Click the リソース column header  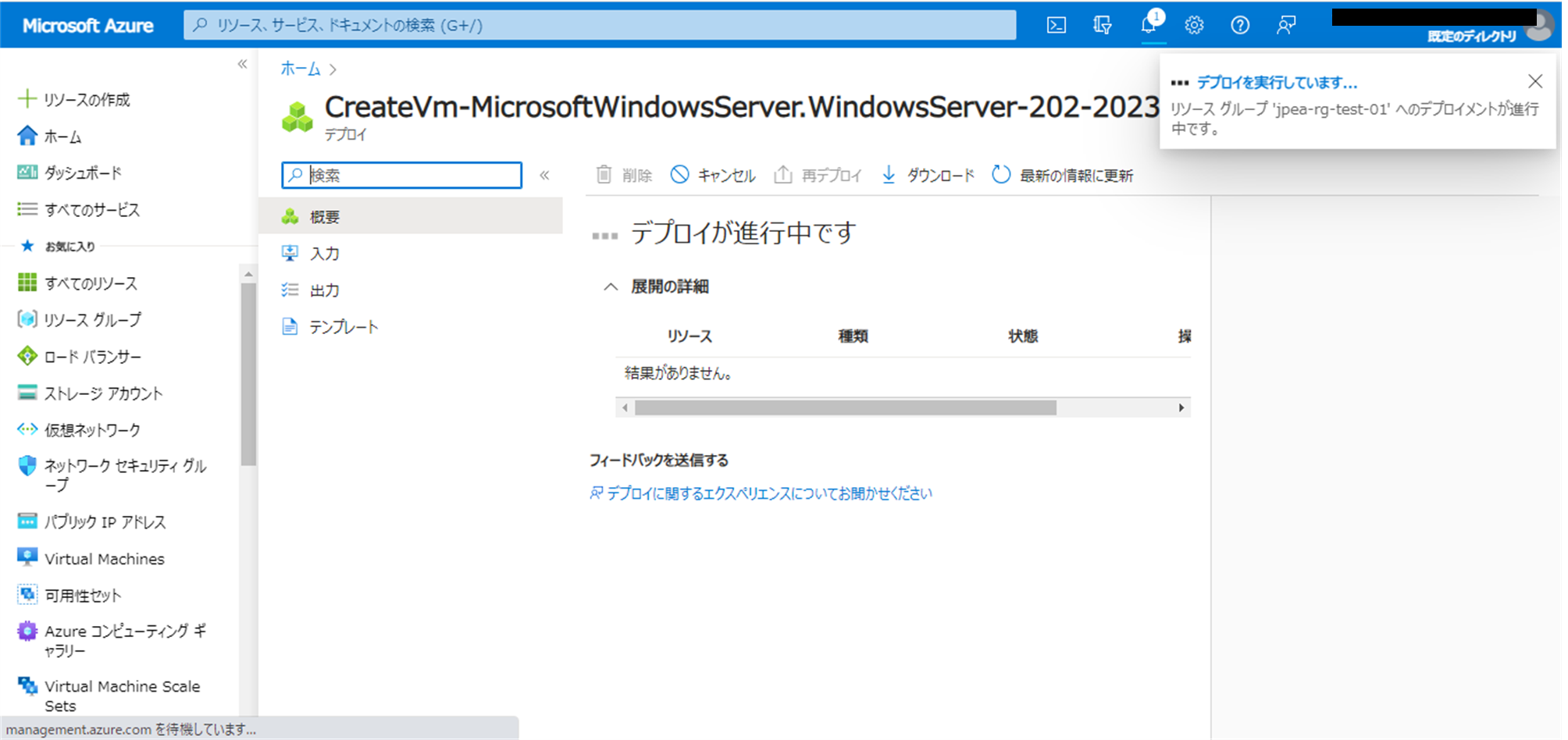(x=690, y=336)
